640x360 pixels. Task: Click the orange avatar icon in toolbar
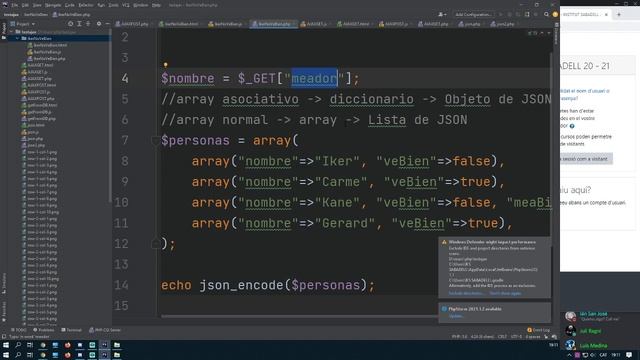pyautogui.click(x=555, y=15)
